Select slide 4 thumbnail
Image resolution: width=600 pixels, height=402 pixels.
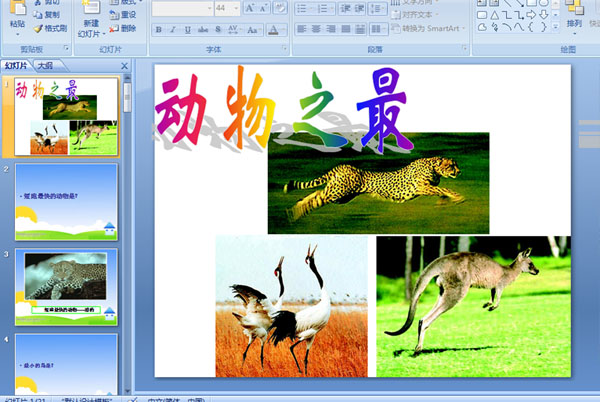66,364
